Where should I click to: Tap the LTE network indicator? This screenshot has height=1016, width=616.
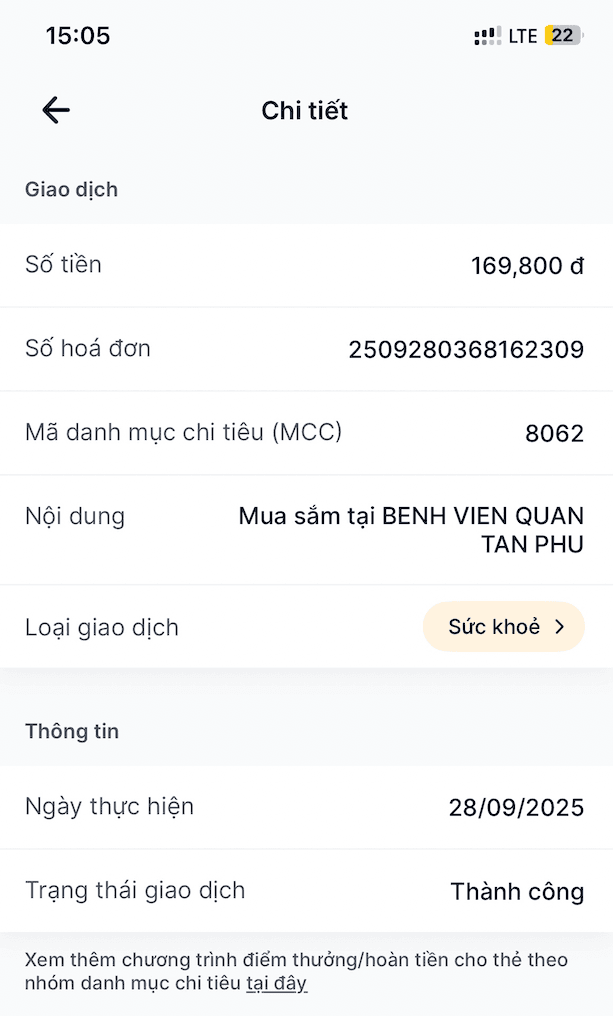(x=523, y=36)
